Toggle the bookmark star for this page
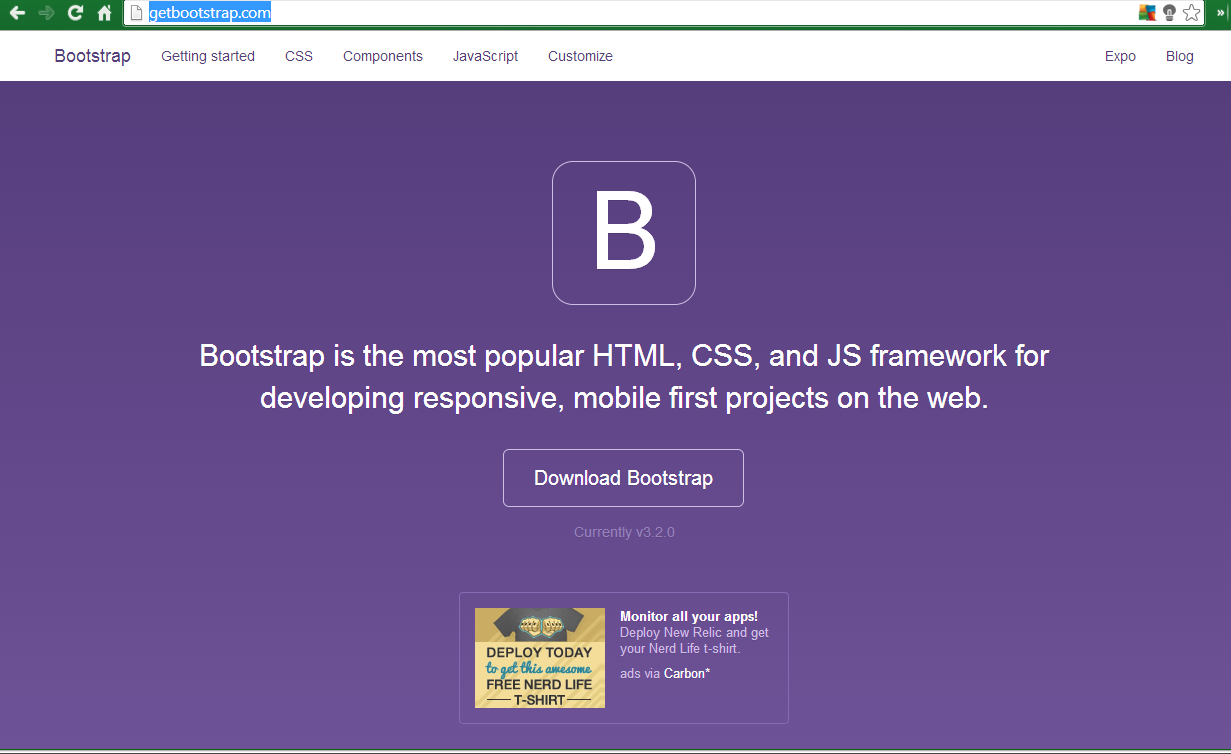Screen dimensions: 1231x754 pos(1191,13)
